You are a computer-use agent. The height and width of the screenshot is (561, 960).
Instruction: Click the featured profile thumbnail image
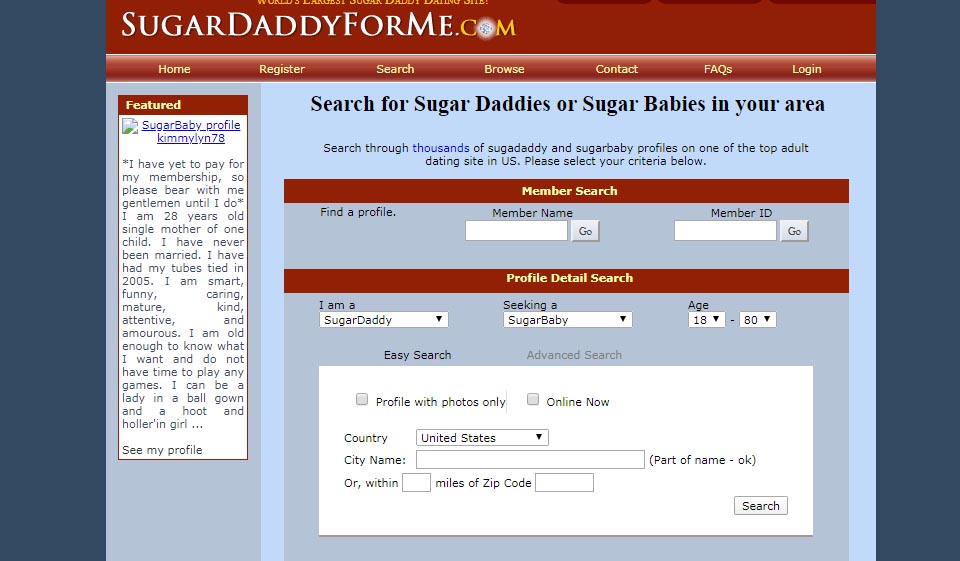(130, 126)
